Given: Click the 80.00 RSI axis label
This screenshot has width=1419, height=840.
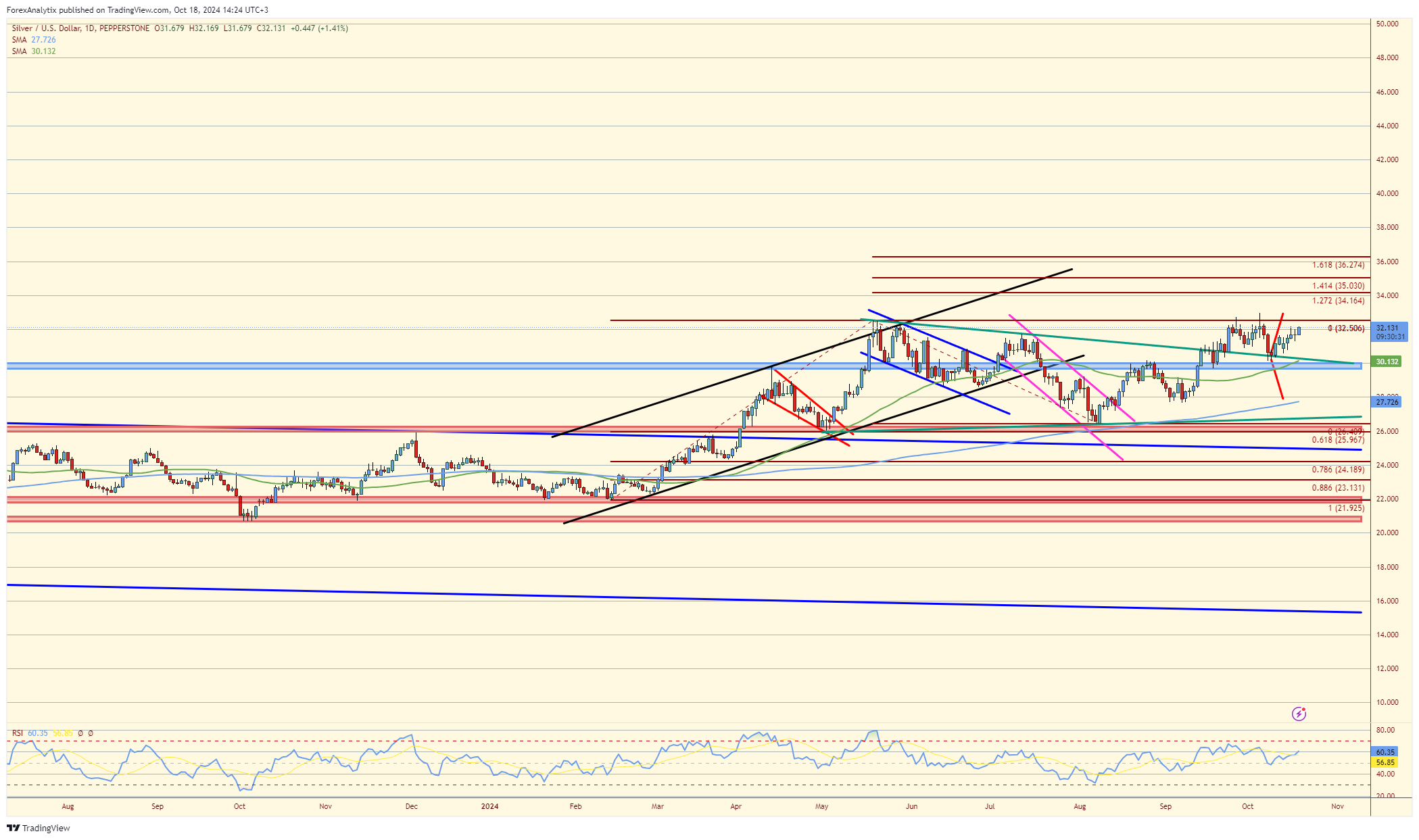Looking at the screenshot, I should (1385, 730).
